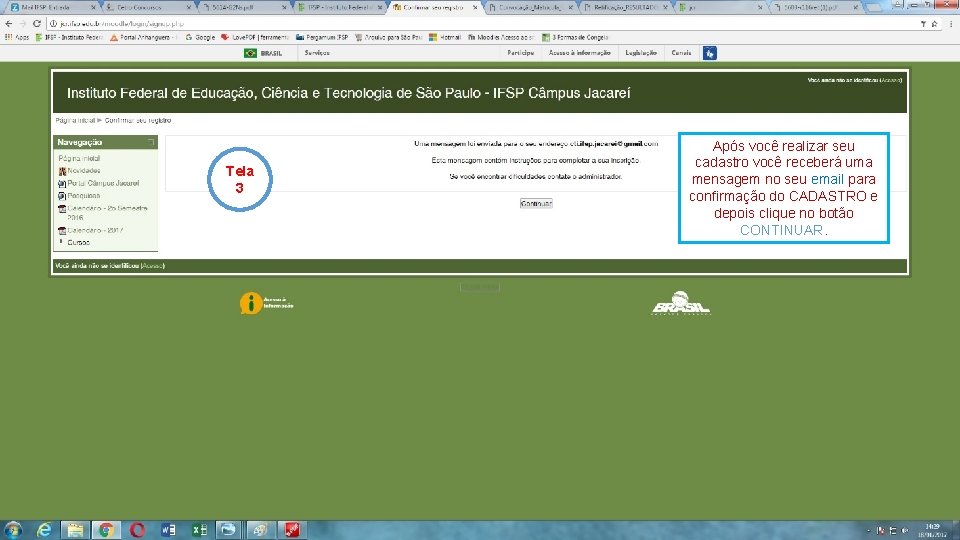Image resolution: width=960 pixels, height=540 pixels.
Task: Switch to the Retificação_RESULTADO tab
Action: [x=626, y=7]
